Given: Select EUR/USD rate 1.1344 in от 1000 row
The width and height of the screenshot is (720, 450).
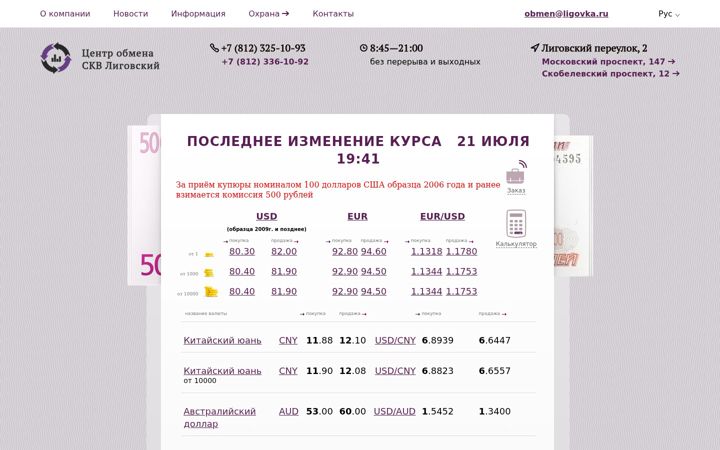Looking at the screenshot, I should (427, 271).
